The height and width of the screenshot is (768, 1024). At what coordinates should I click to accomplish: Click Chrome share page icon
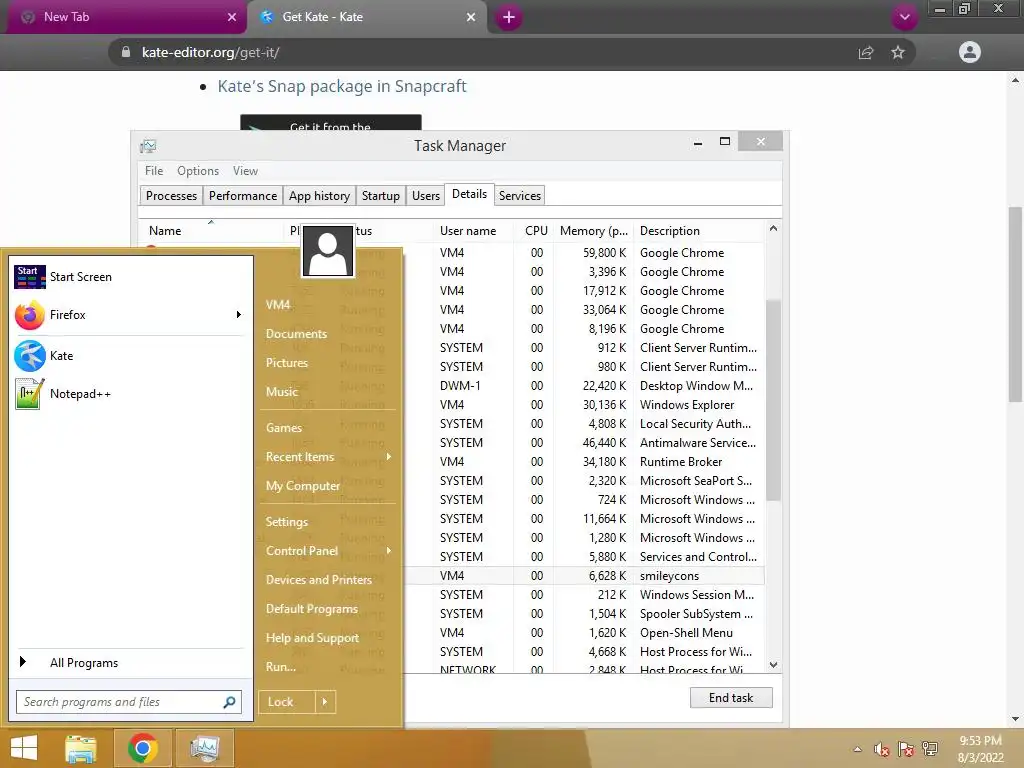point(866,53)
